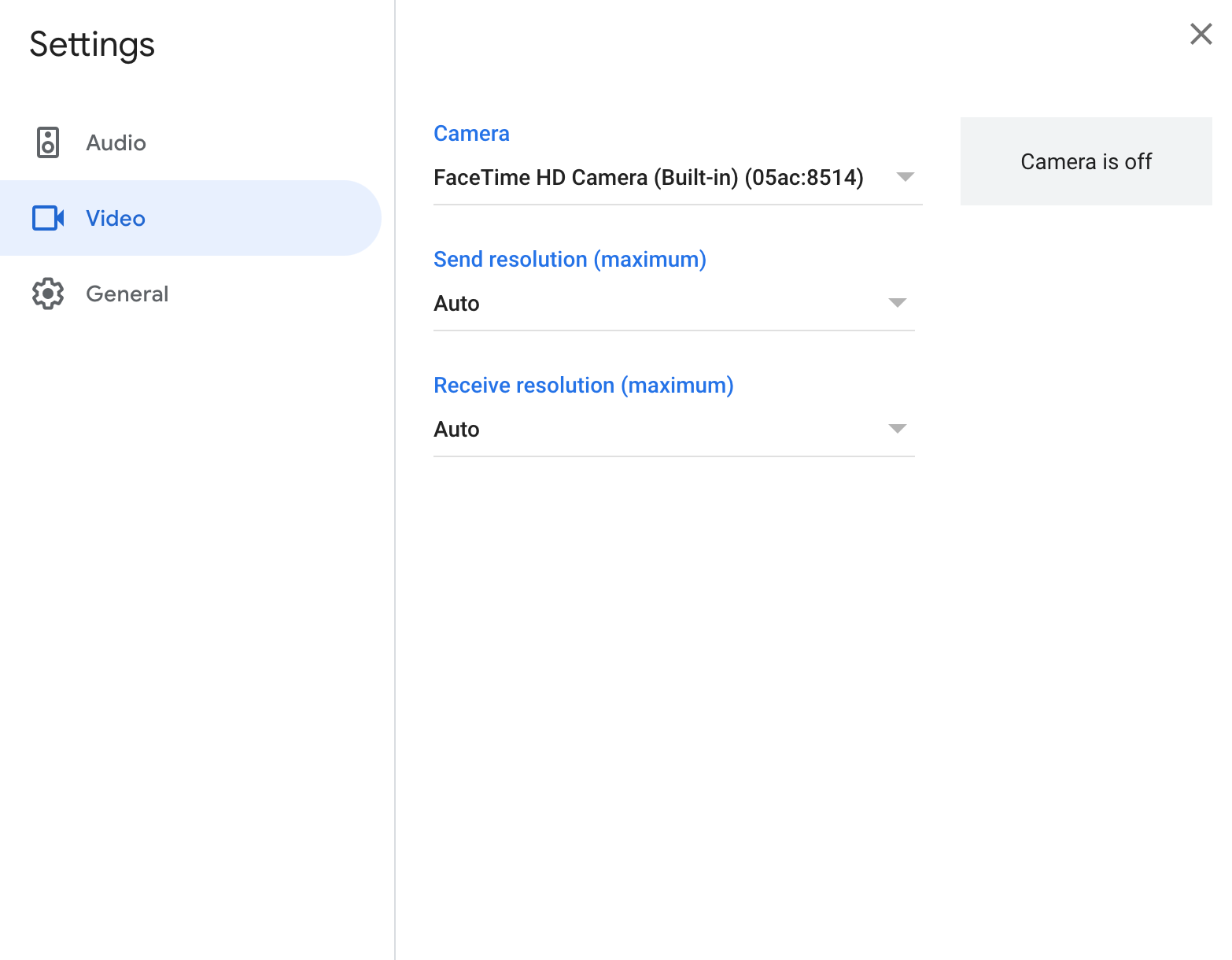Click the 'Settings' heading
1232x960 pixels.
point(92,45)
